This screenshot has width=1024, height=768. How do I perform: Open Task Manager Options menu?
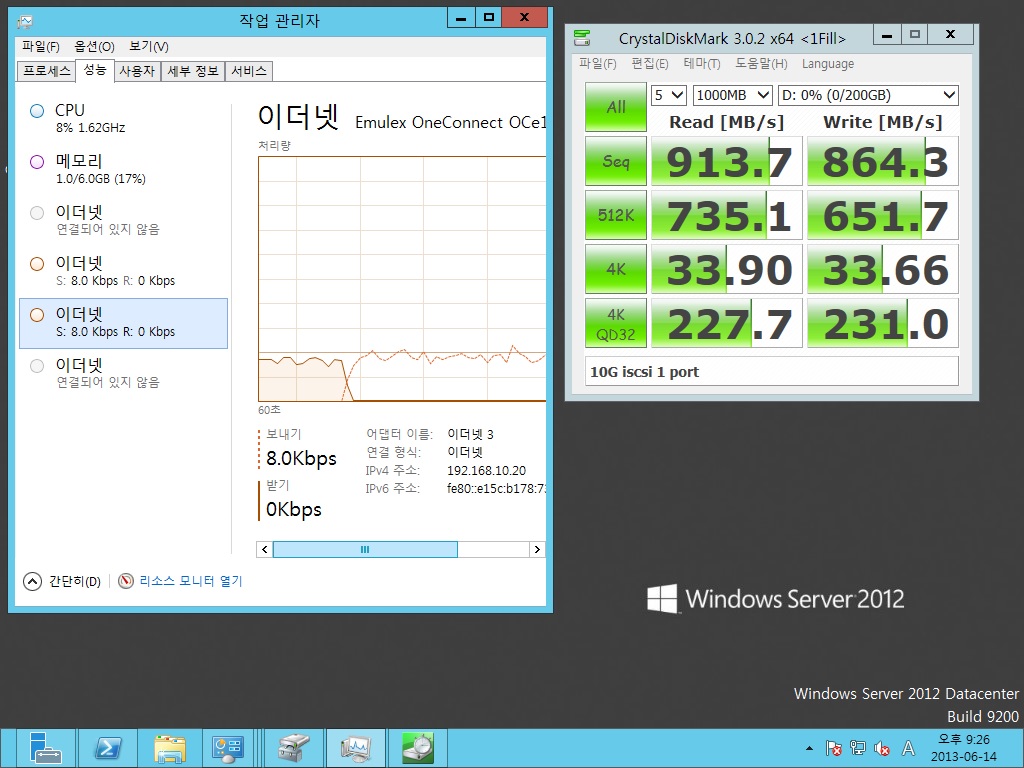pos(94,46)
